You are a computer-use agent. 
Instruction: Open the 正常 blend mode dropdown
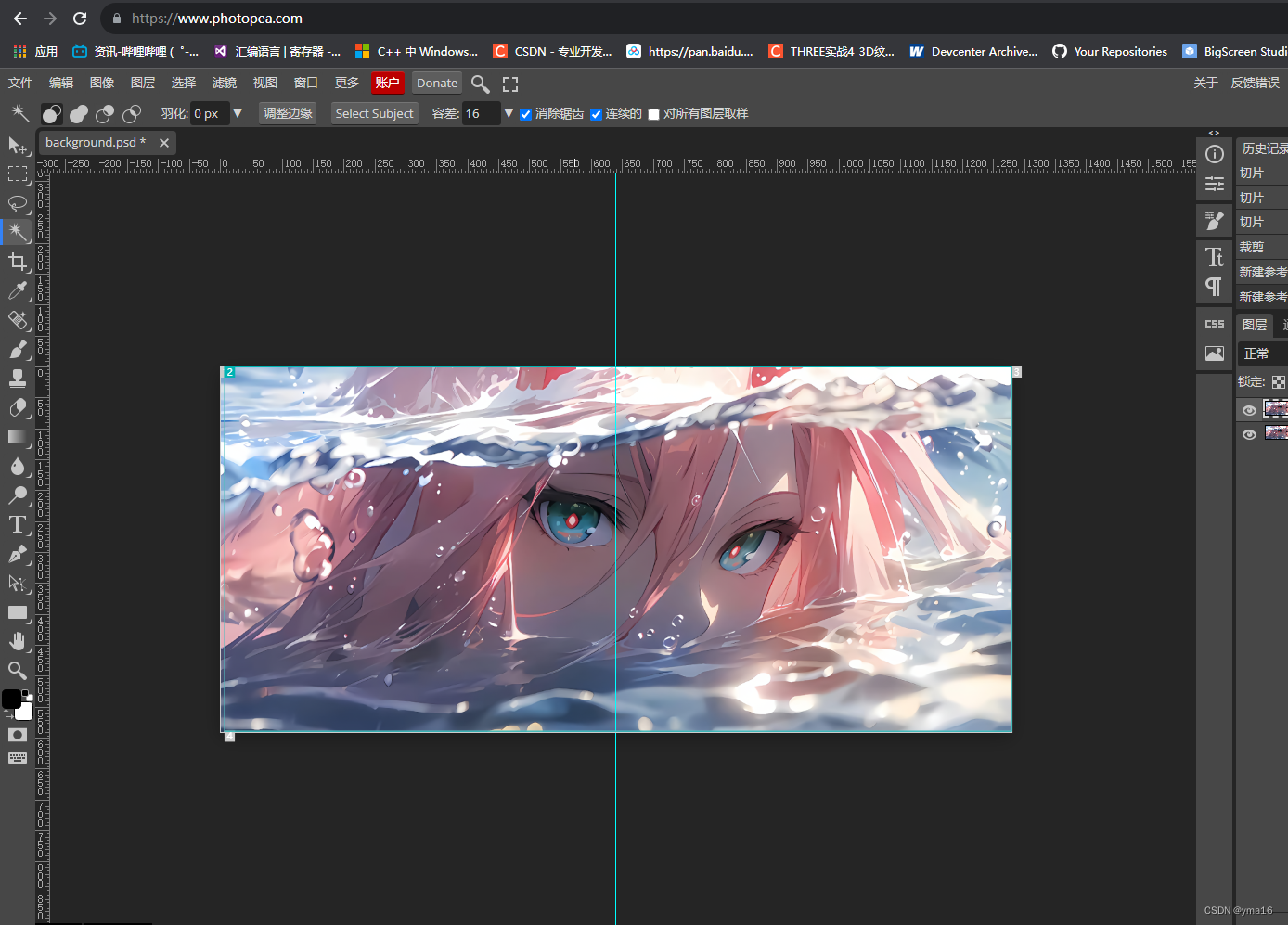pos(1263,353)
